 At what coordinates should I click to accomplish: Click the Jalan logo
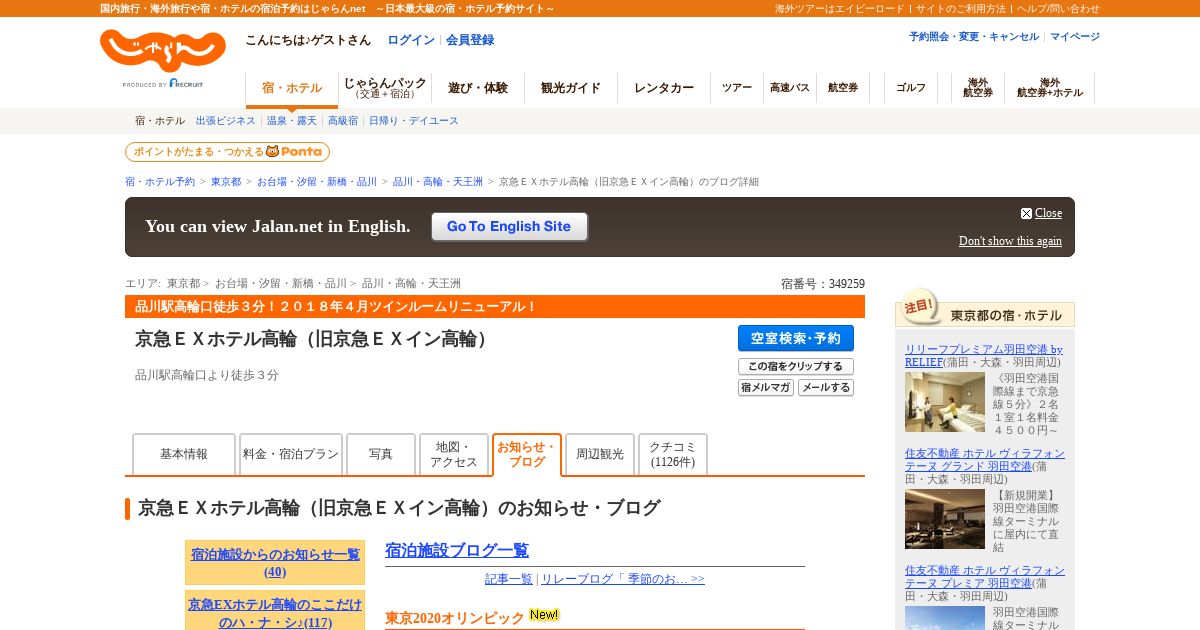[163, 50]
